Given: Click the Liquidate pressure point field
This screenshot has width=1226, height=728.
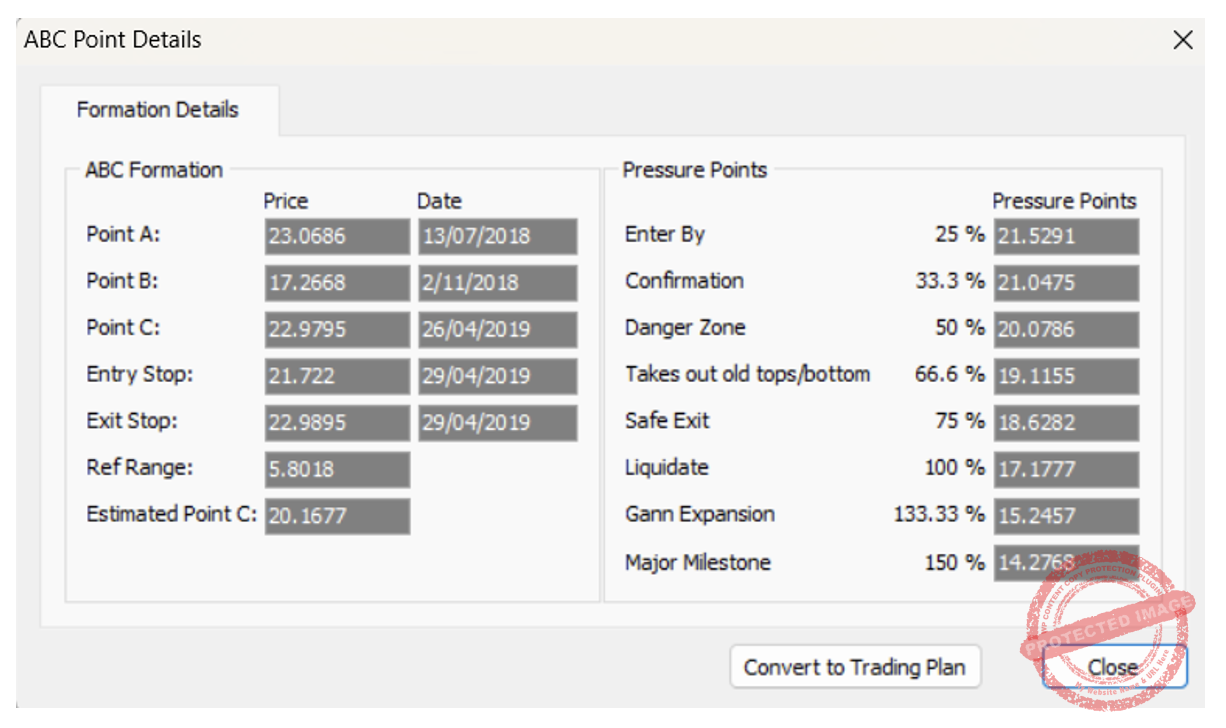Looking at the screenshot, I should (x=1066, y=470).
